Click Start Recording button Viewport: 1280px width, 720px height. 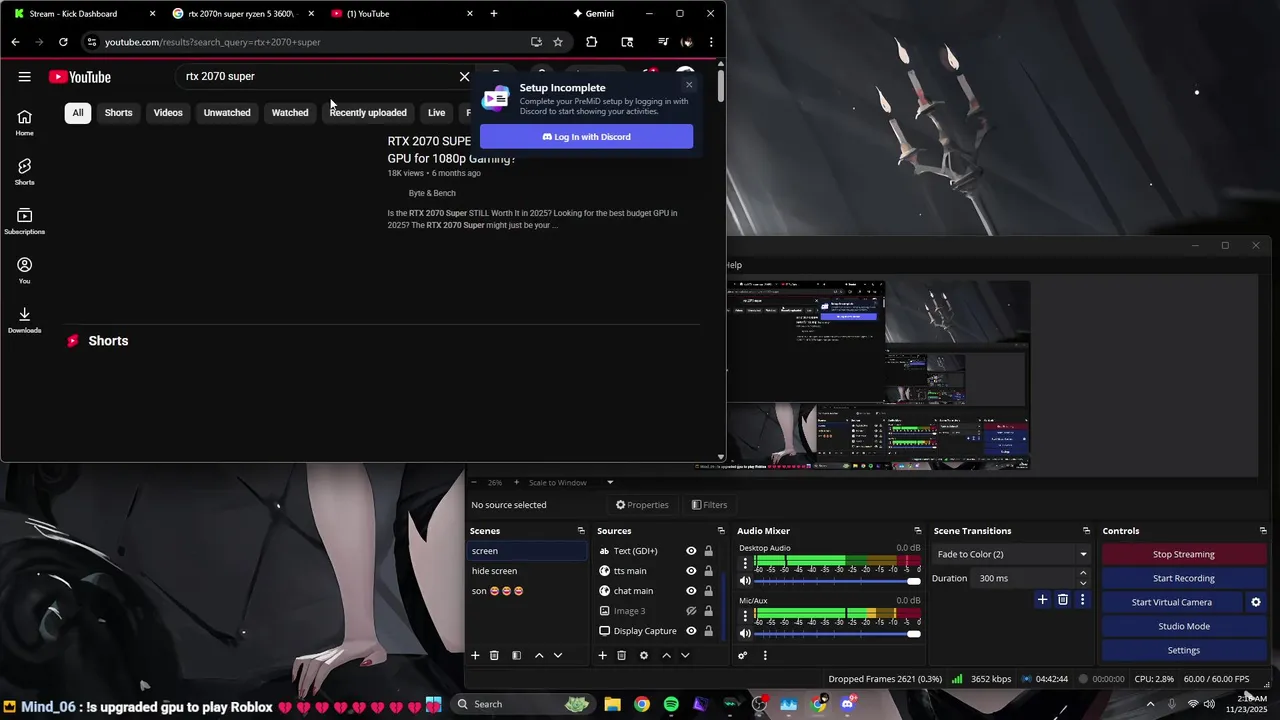pyautogui.click(x=1184, y=578)
